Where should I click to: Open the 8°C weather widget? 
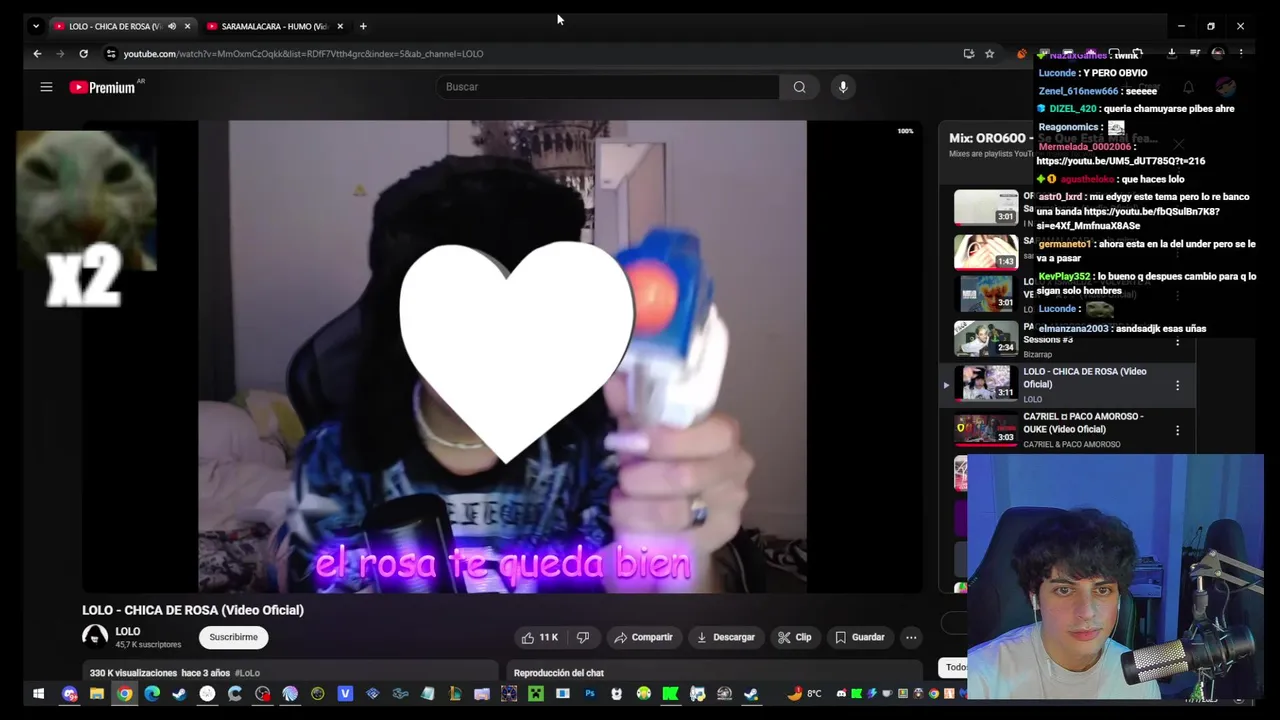pos(805,693)
